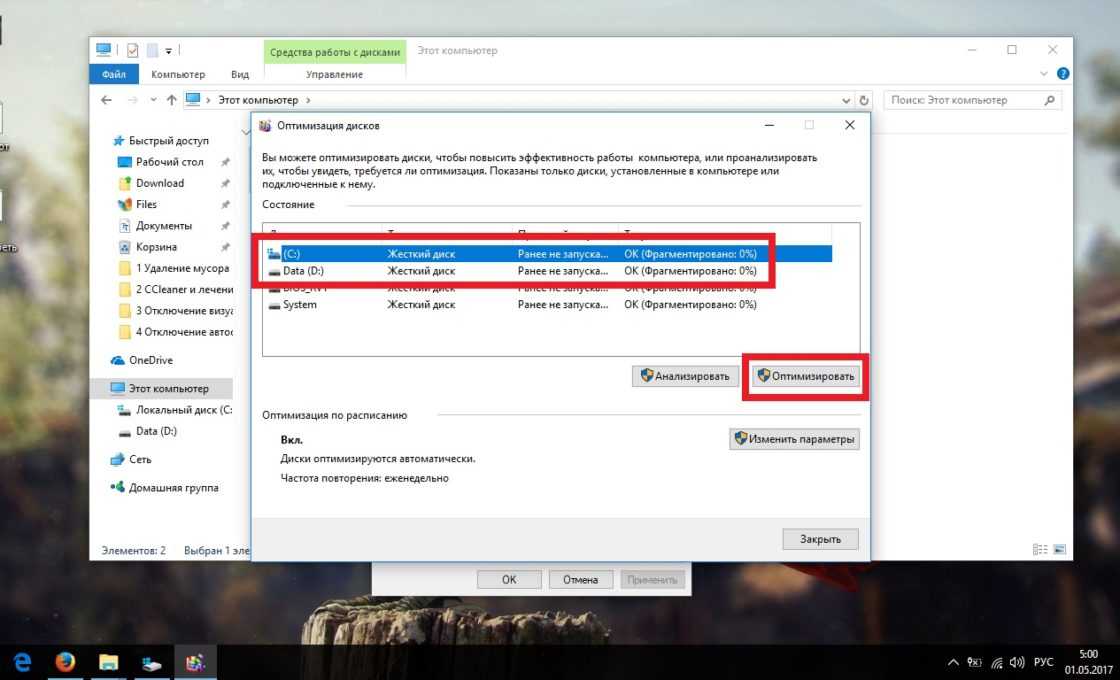The image size is (1120, 680).
Task: Switch to large icons view in status bar
Action: [x=1059, y=549]
